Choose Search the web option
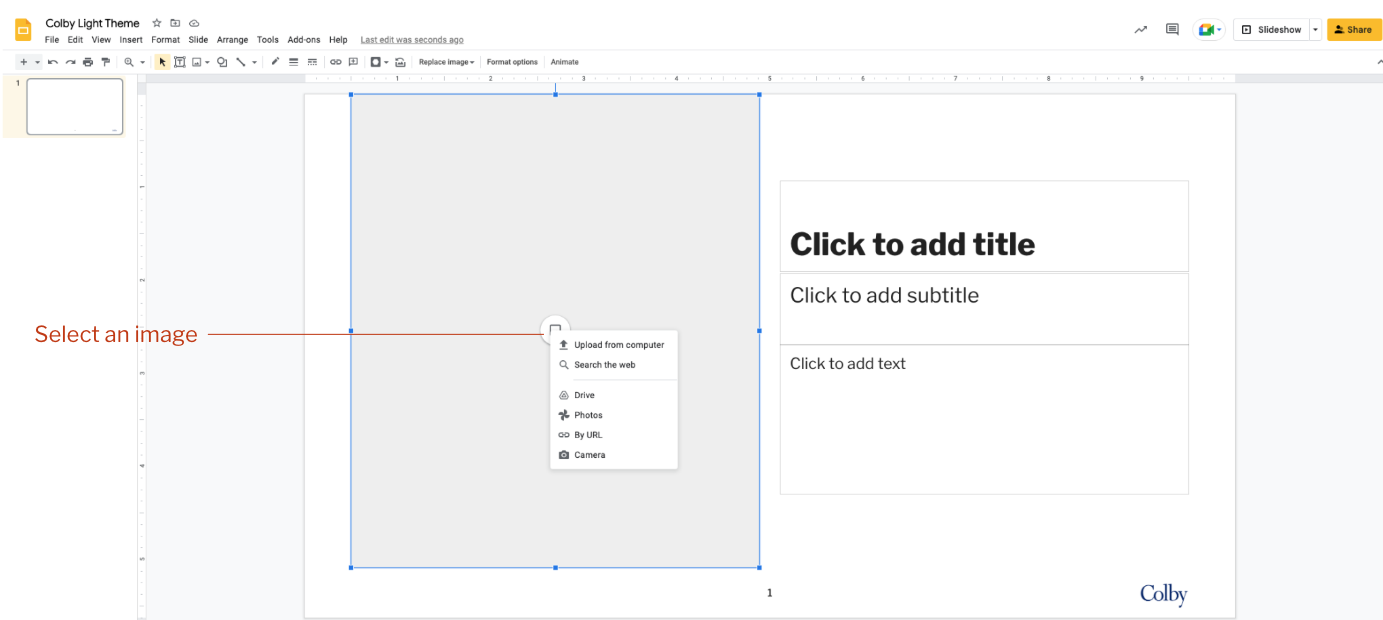 pyautogui.click(x=614, y=365)
